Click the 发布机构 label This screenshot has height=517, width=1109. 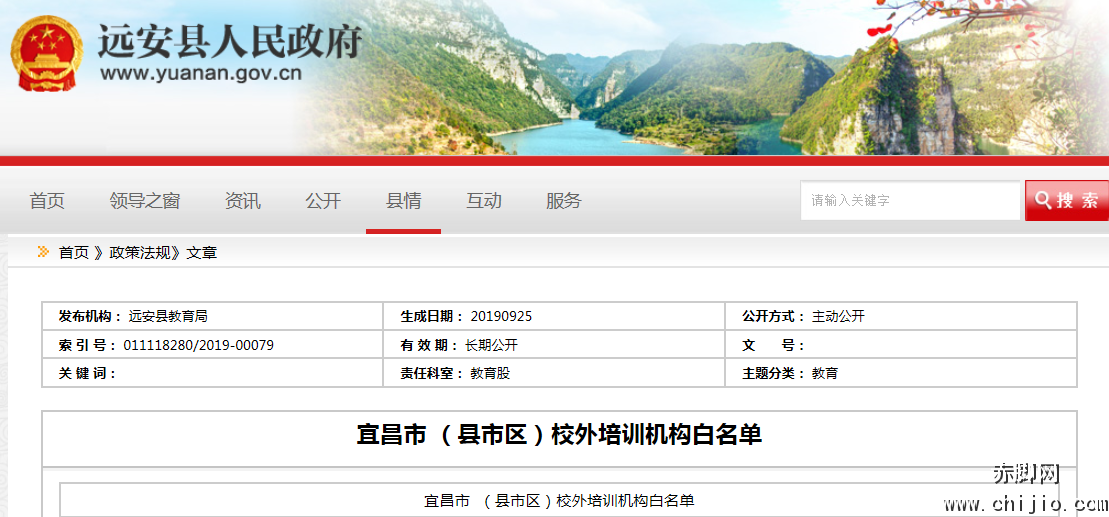point(90,317)
